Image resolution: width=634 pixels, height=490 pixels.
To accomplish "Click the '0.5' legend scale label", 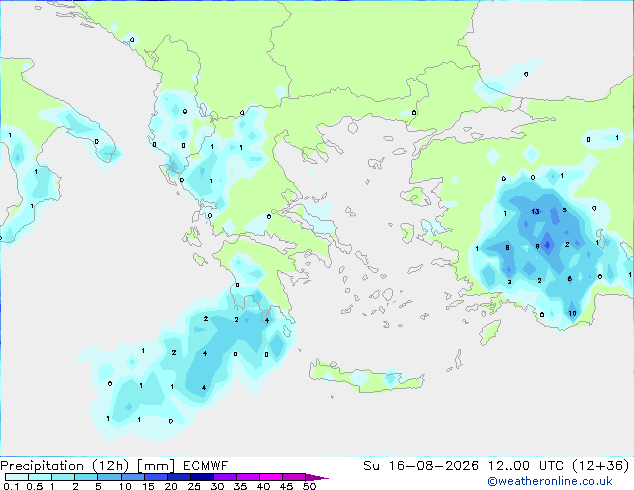I will (x=34, y=486).
